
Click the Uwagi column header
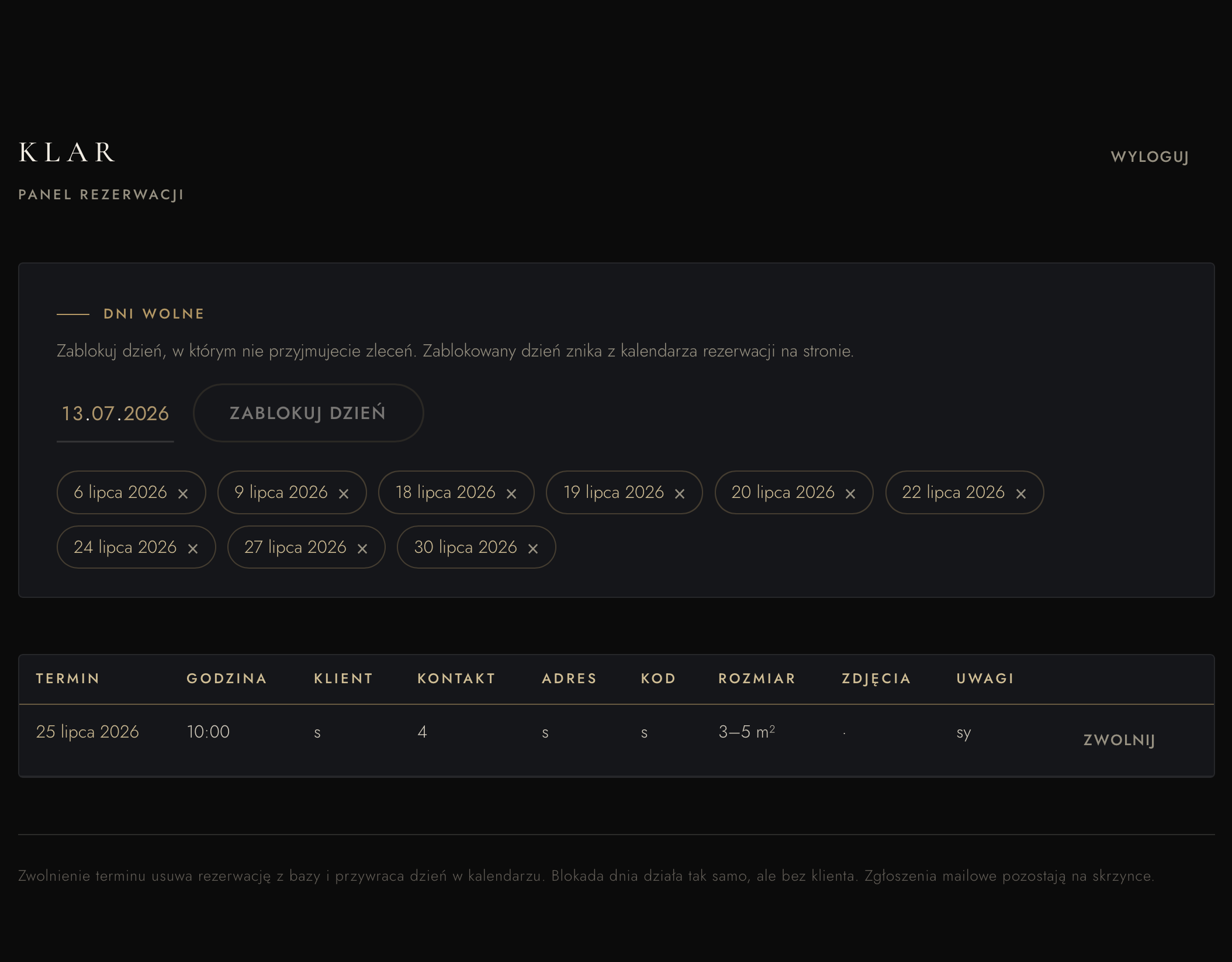tap(985, 679)
